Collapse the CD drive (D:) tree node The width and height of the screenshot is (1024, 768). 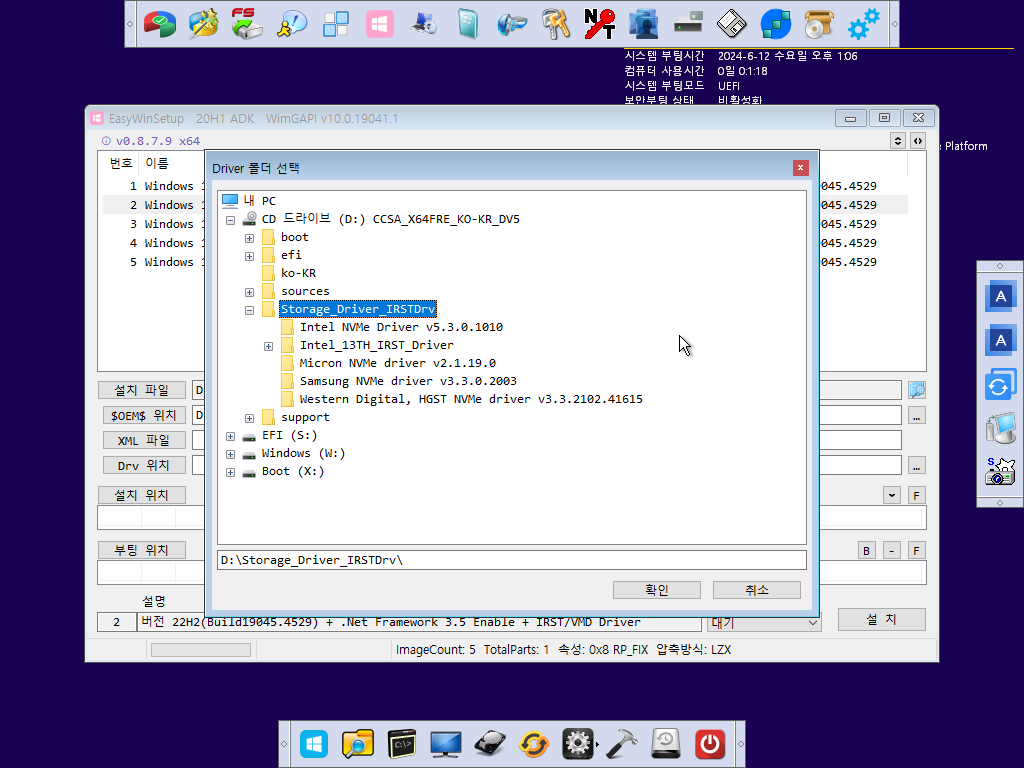tap(231, 220)
